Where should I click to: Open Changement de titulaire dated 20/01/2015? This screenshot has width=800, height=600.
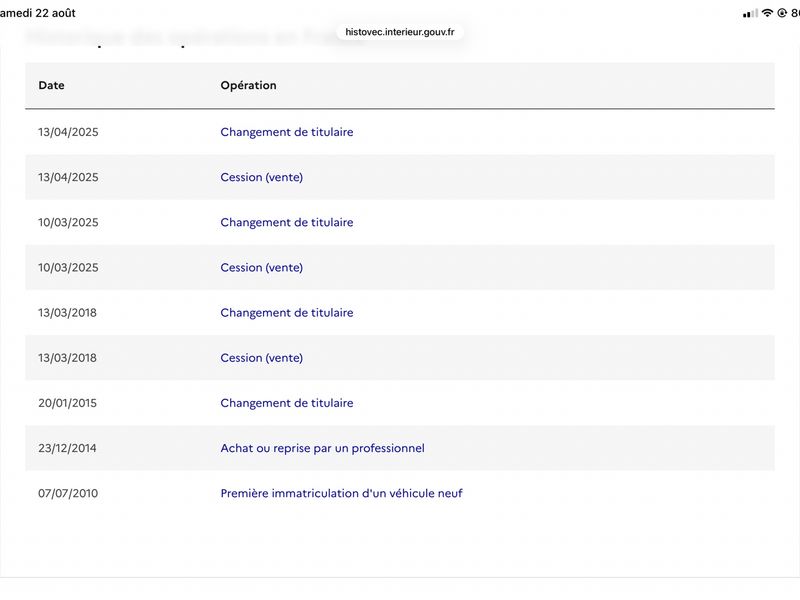(x=287, y=403)
